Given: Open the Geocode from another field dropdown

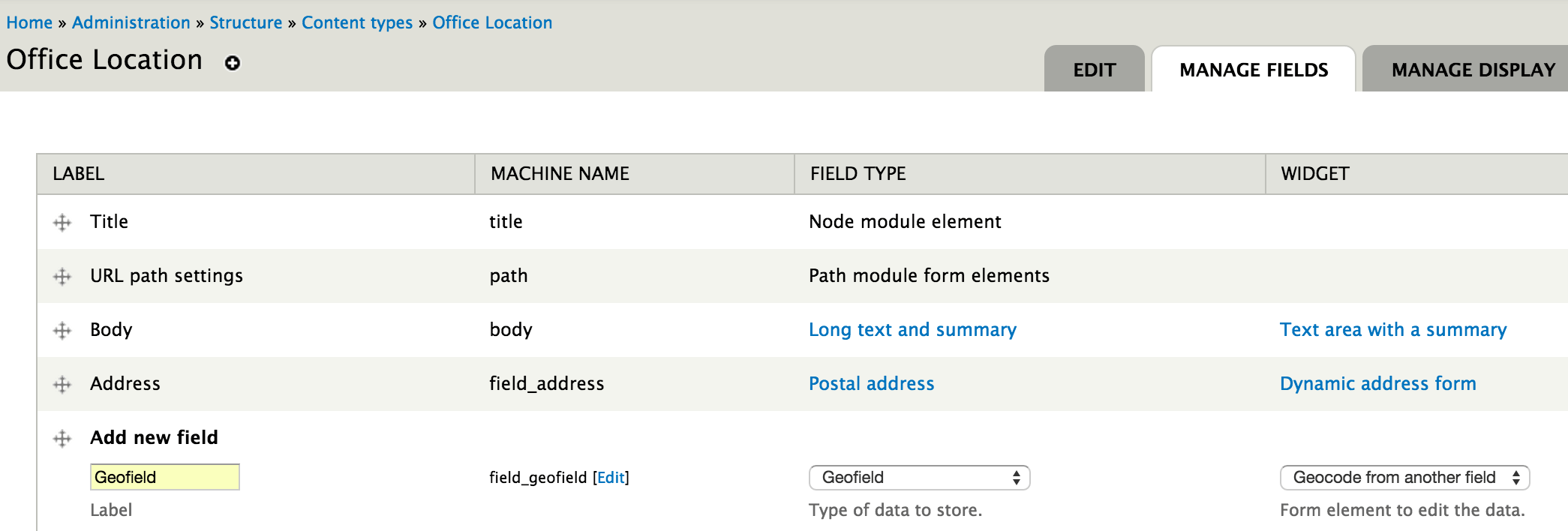Looking at the screenshot, I should tap(1404, 478).
